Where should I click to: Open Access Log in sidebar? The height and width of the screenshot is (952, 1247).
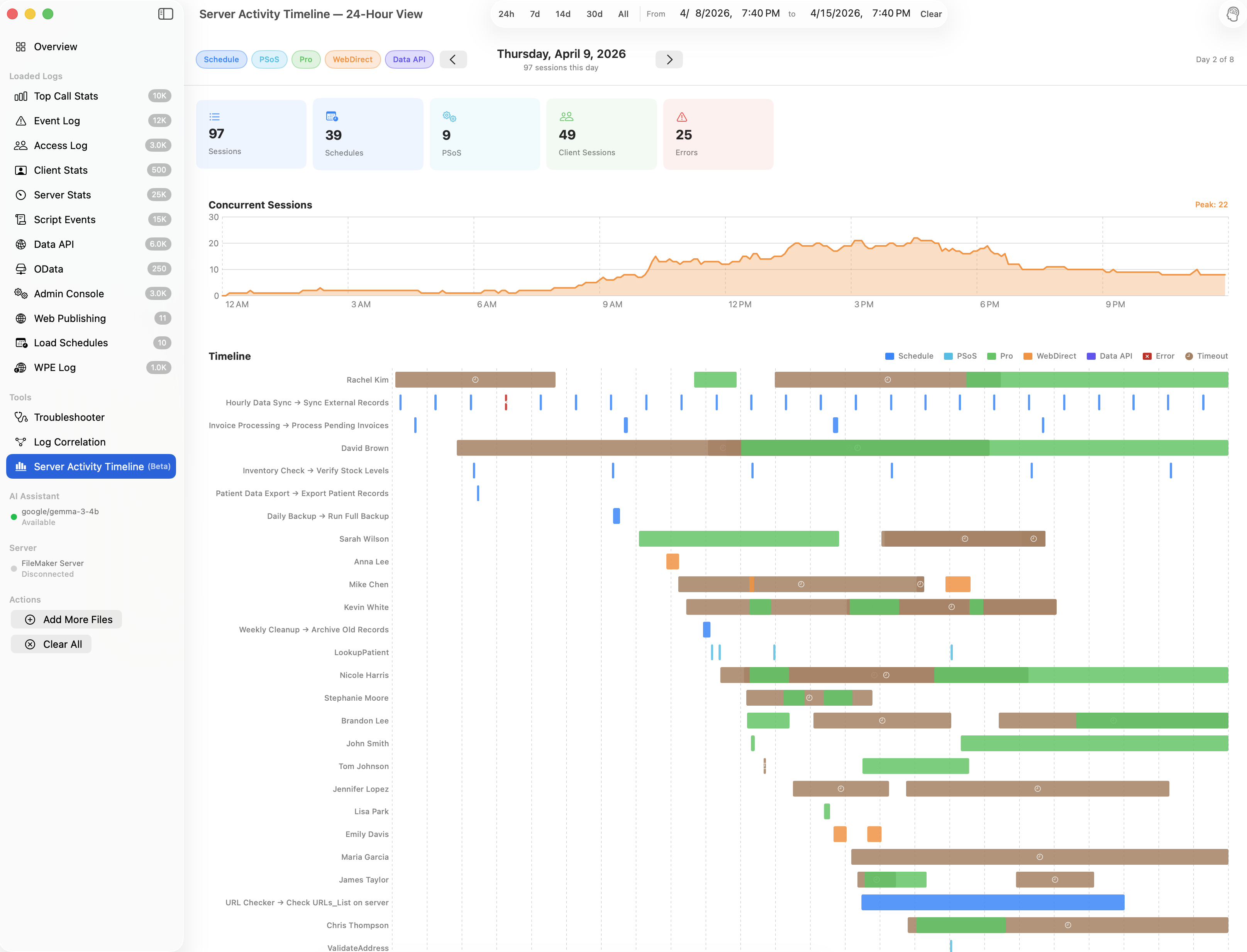point(61,146)
